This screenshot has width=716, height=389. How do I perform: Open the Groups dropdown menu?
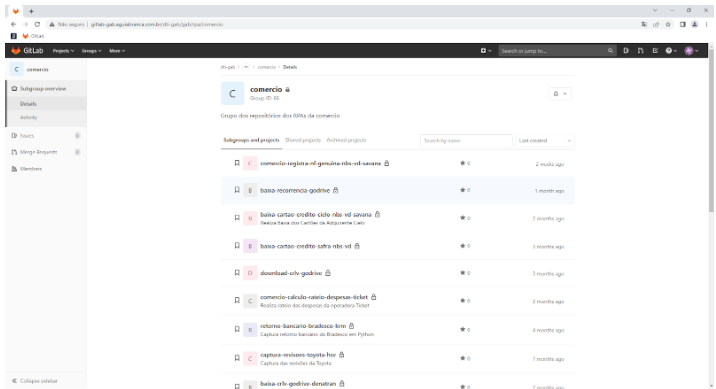coord(91,51)
